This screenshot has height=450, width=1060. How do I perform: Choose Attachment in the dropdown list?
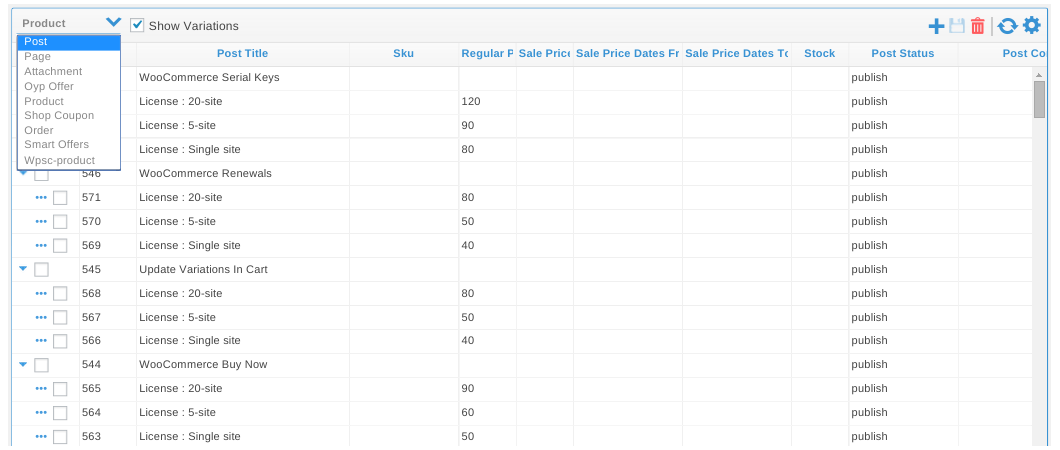coord(69,72)
